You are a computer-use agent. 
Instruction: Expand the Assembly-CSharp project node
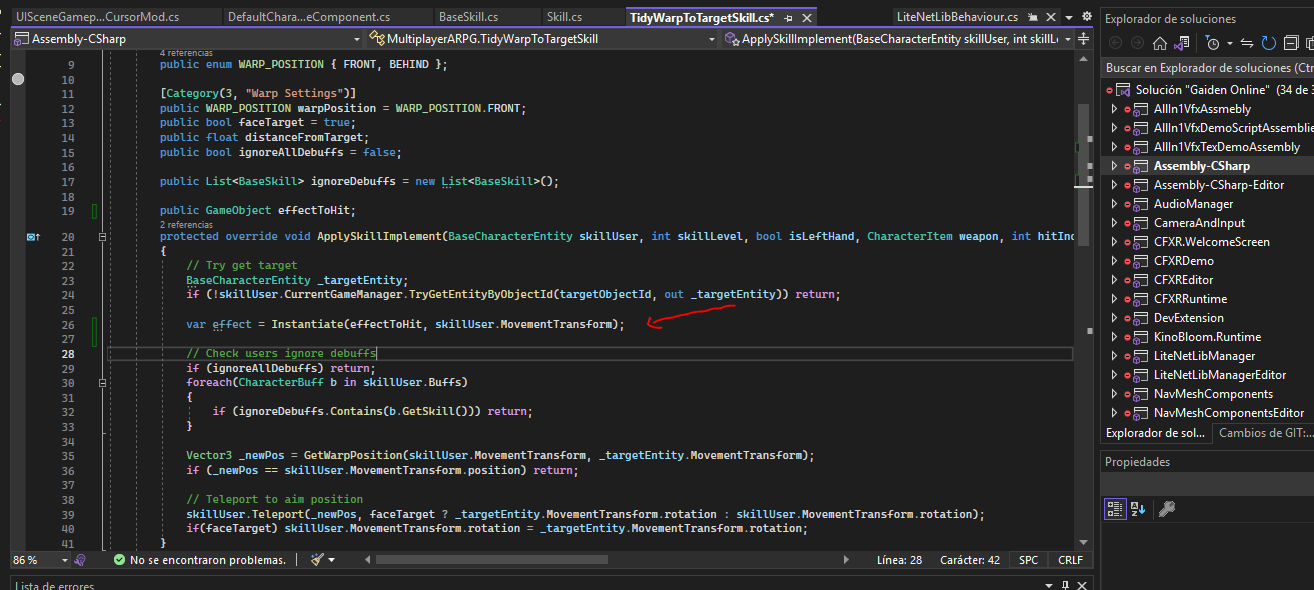pyautogui.click(x=1113, y=165)
